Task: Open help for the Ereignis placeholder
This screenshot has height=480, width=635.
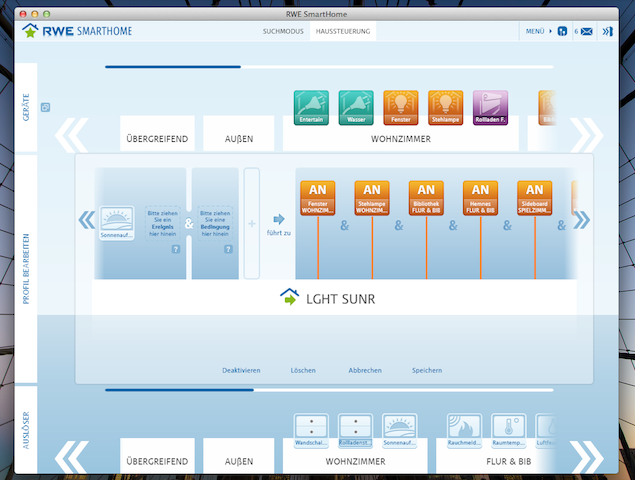Action: [176, 249]
